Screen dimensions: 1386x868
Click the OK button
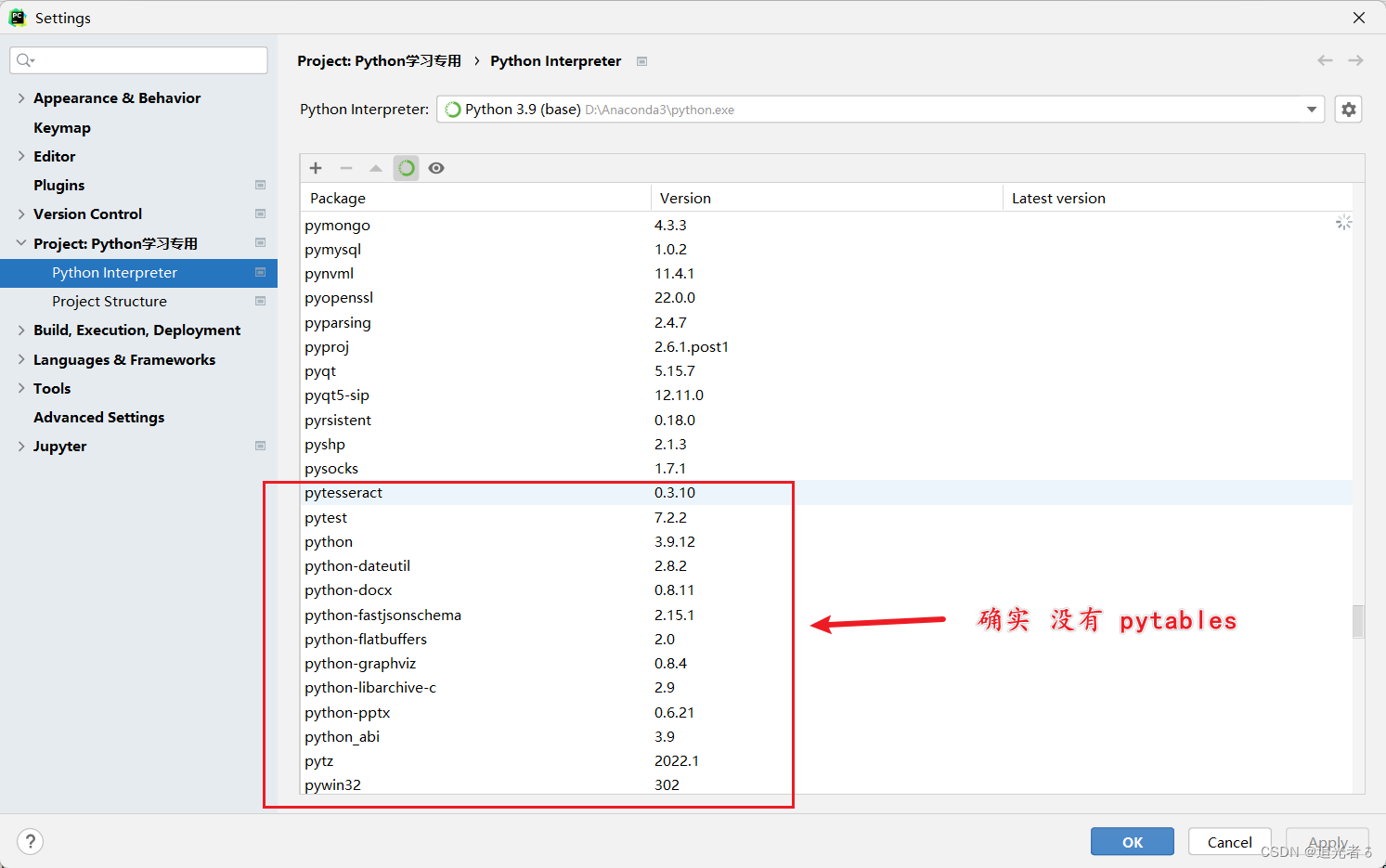(x=1133, y=842)
